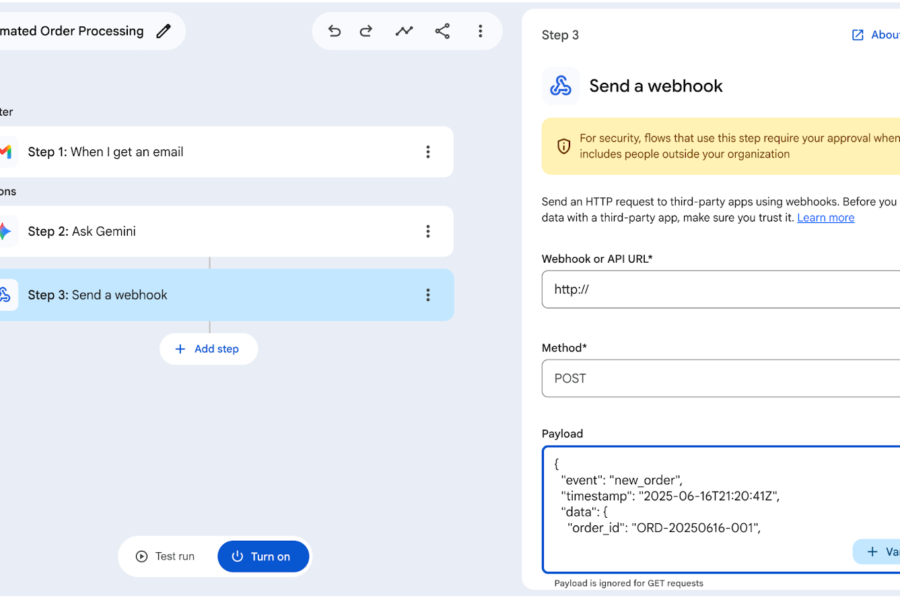The width and height of the screenshot is (900, 600).
Task: Open the activity chart icon
Action: click(404, 31)
